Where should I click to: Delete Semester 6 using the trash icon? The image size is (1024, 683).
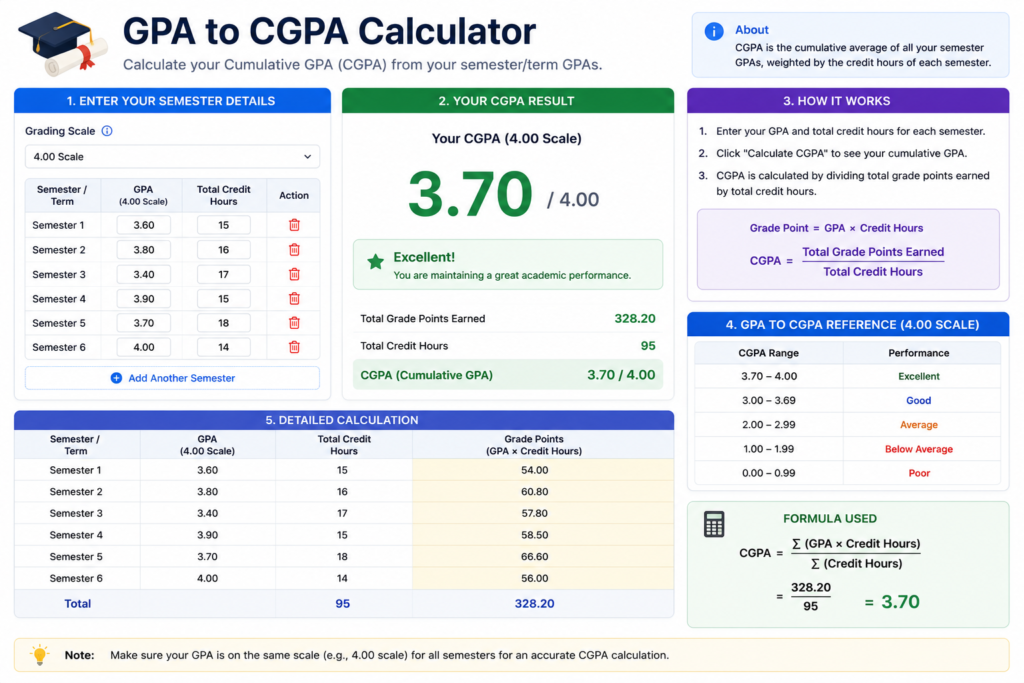[295, 347]
